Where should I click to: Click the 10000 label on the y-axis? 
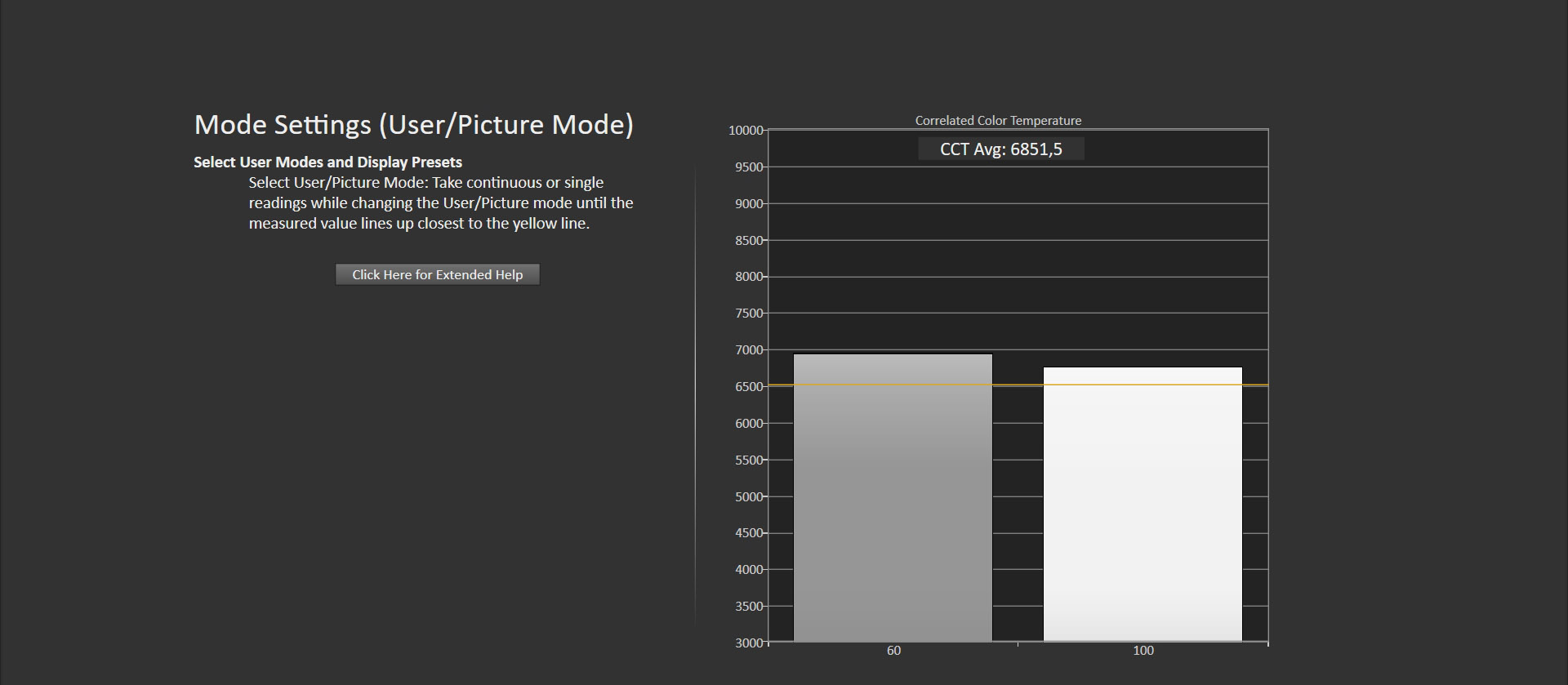(x=746, y=131)
